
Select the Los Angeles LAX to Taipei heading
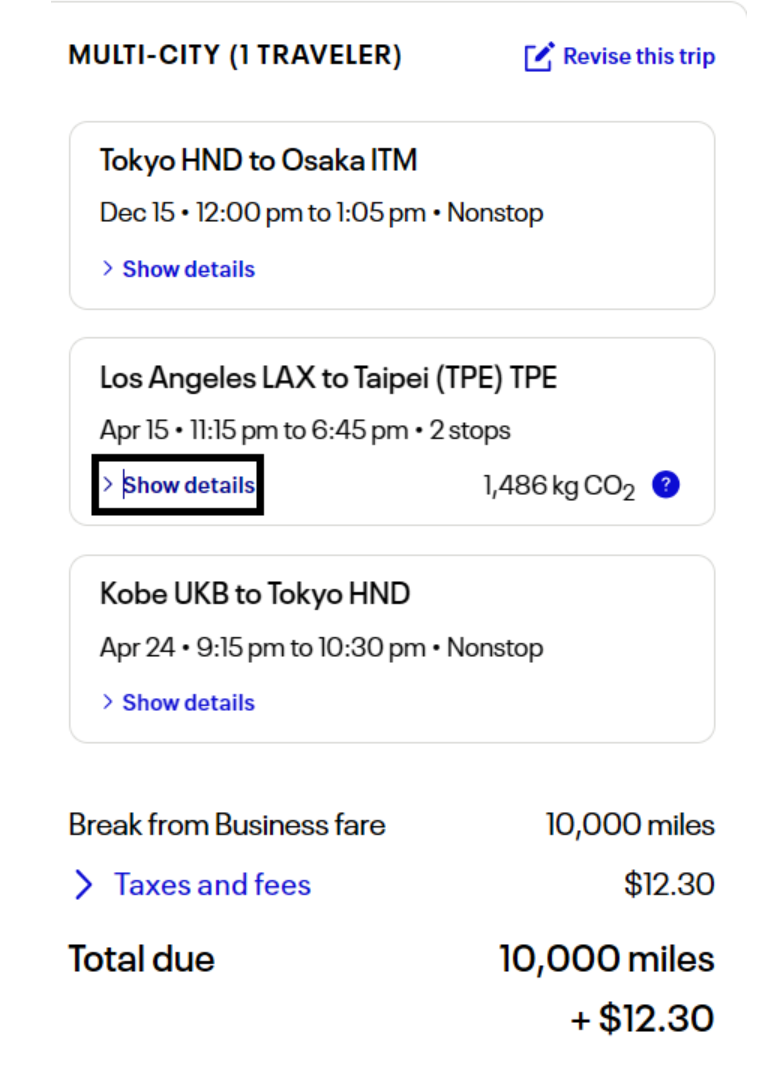tap(328, 378)
